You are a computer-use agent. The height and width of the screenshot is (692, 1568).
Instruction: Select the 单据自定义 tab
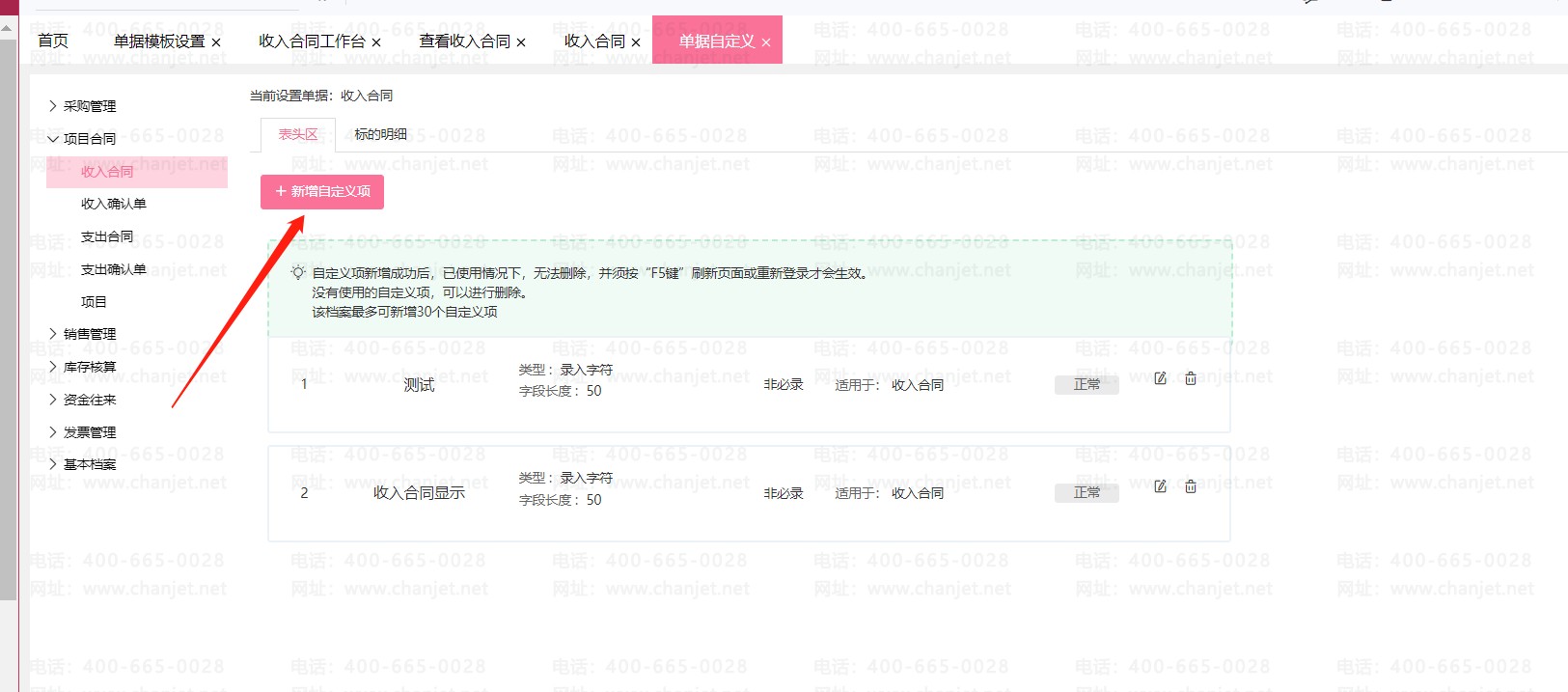[x=716, y=42]
